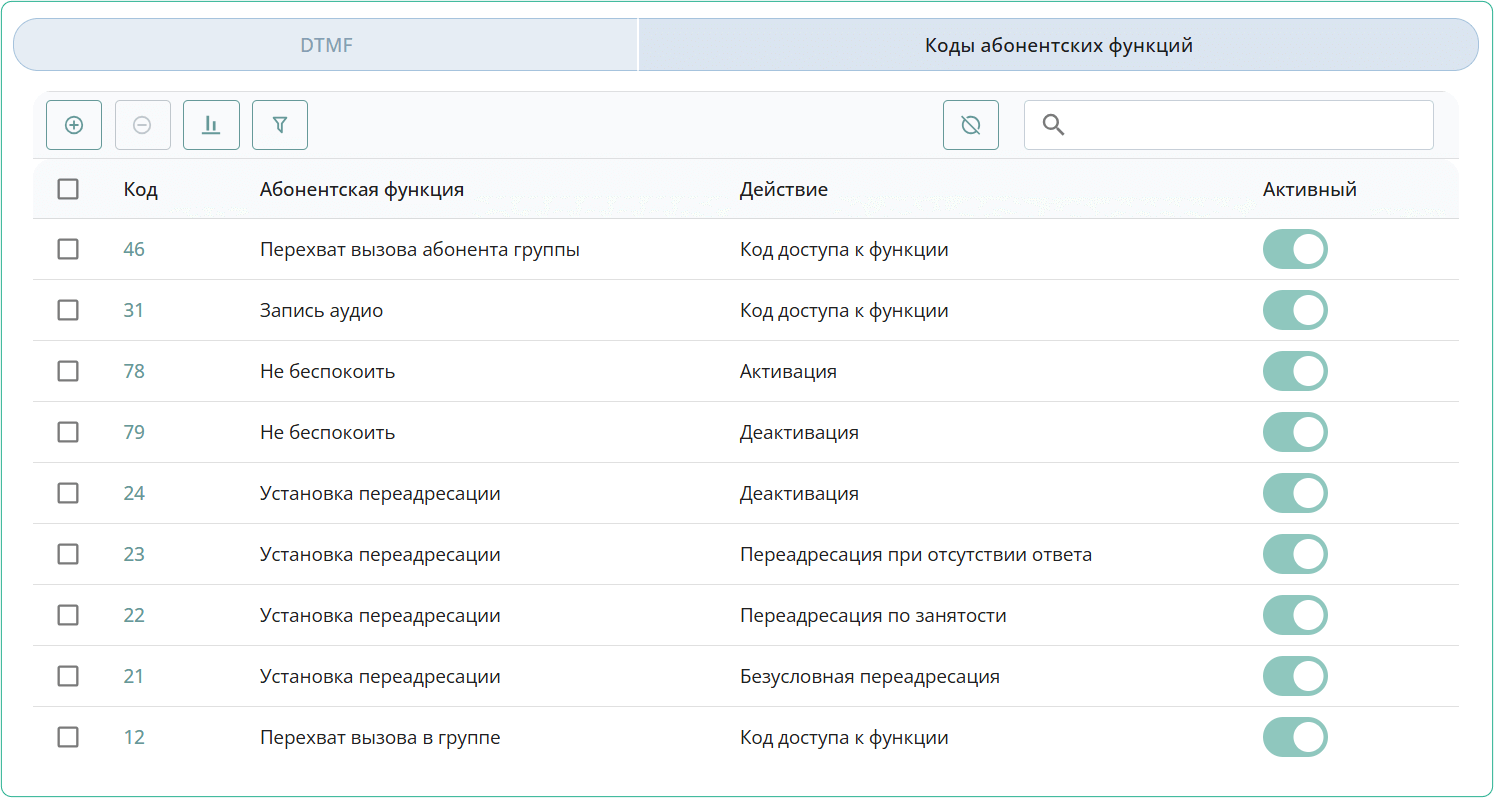
Task: Check the checkbox for code 79 row
Action: pos(68,432)
